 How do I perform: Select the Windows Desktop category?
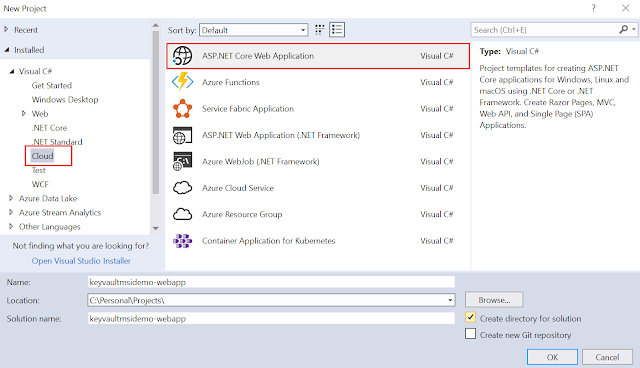pos(65,100)
